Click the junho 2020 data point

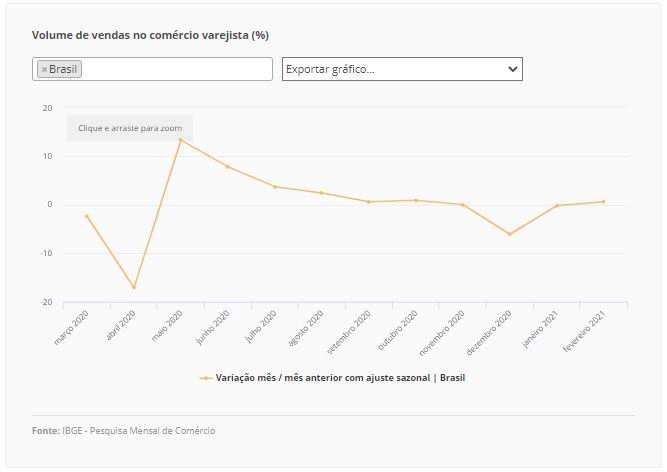(228, 166)
